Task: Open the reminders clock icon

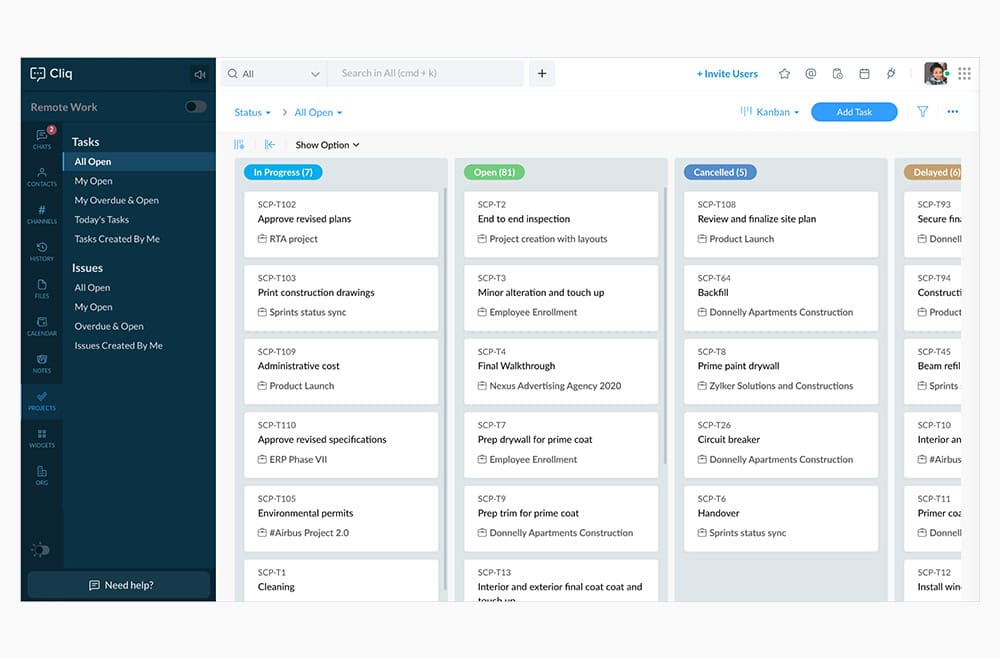Action: point(837,74)
